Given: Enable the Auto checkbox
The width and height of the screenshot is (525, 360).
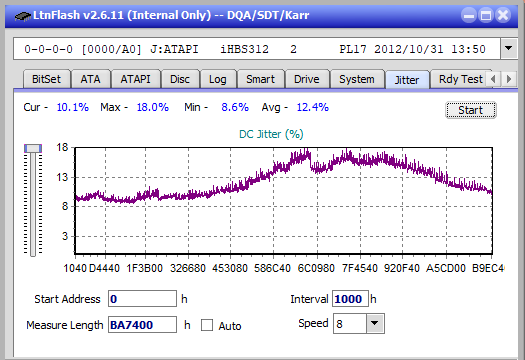Looking at the screenshot, I should pos(207,325).
